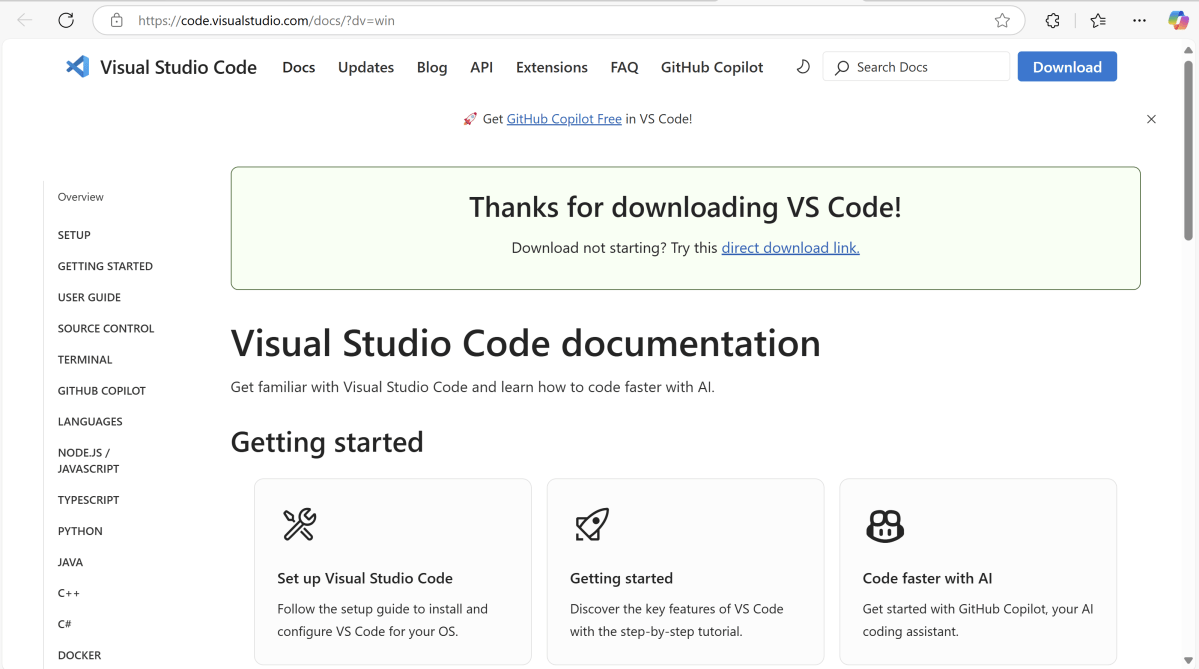Click the GitHub Copilot card icon

pos(884,525)
